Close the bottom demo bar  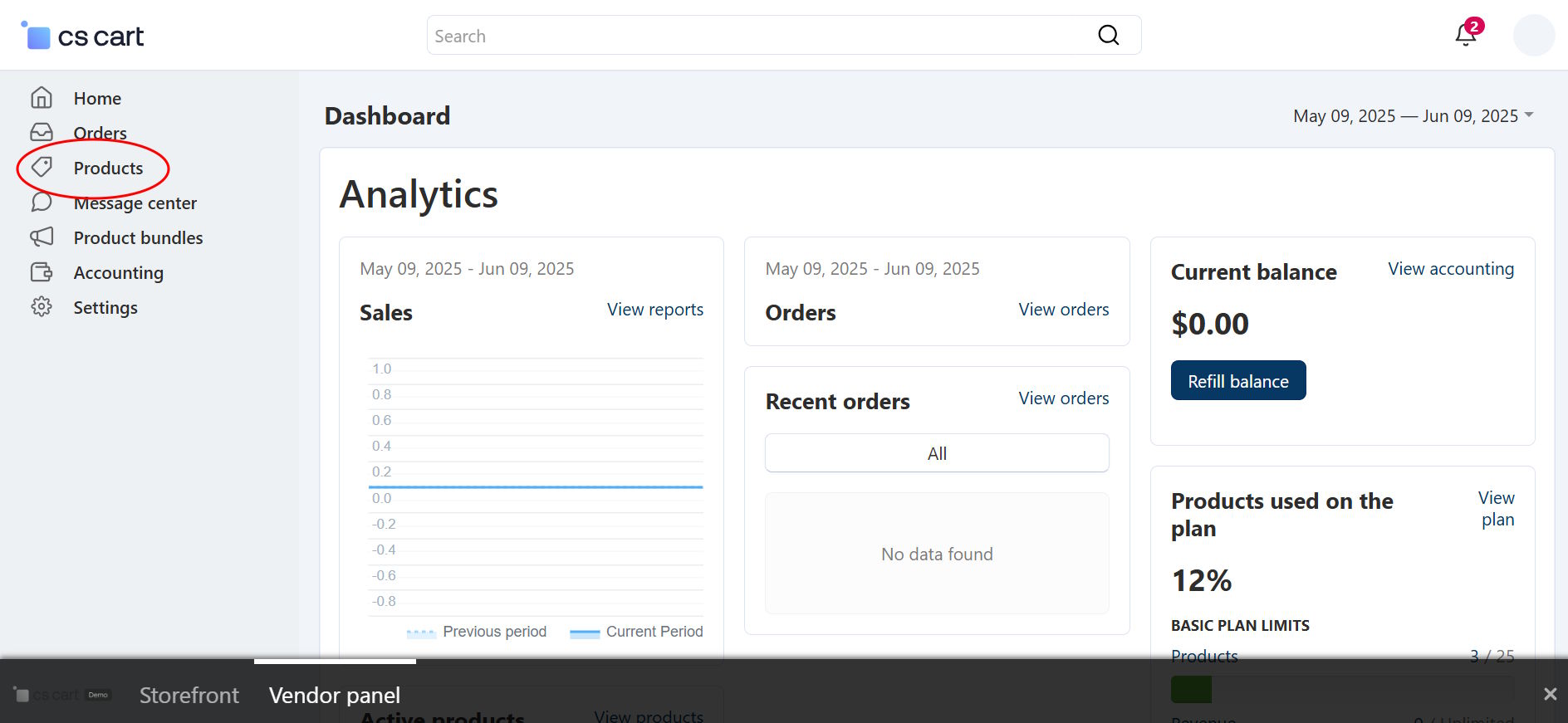pos(1550,694)
